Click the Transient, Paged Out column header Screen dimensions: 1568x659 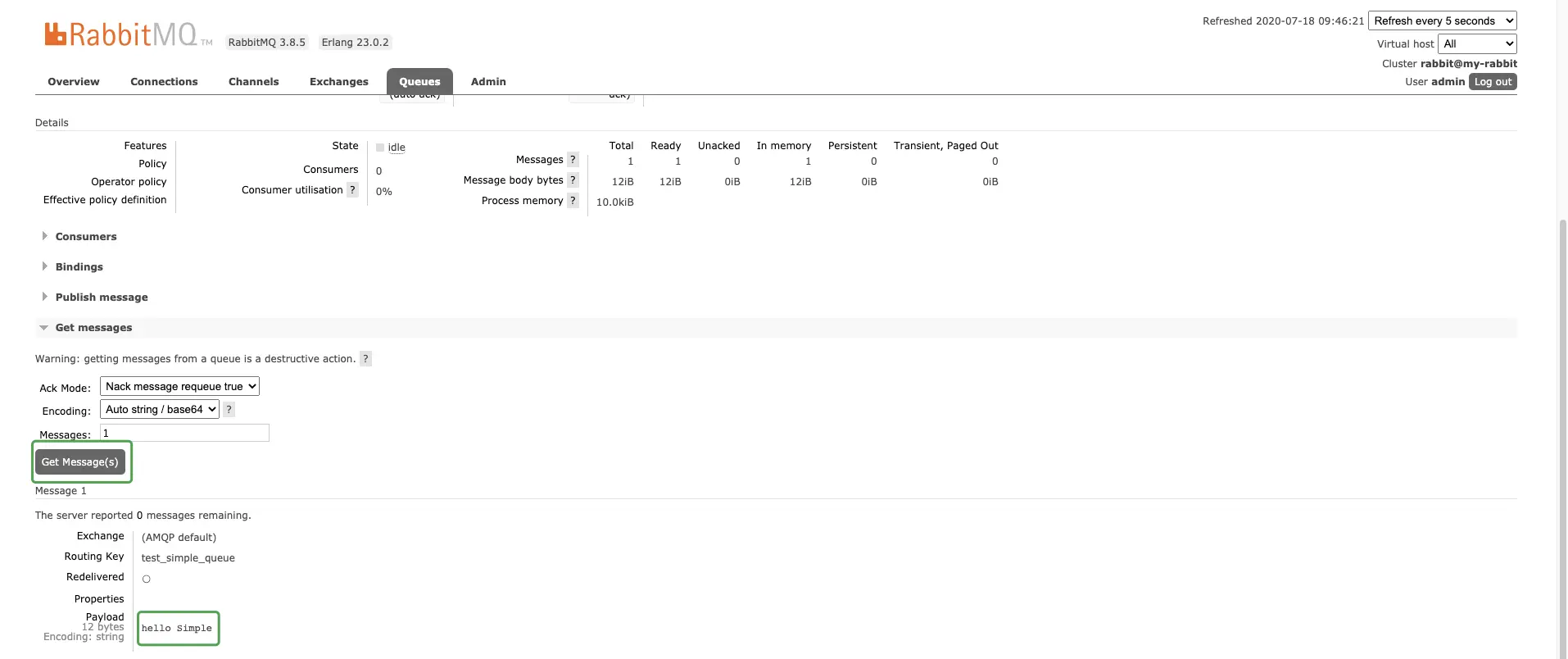coord(945,146)
